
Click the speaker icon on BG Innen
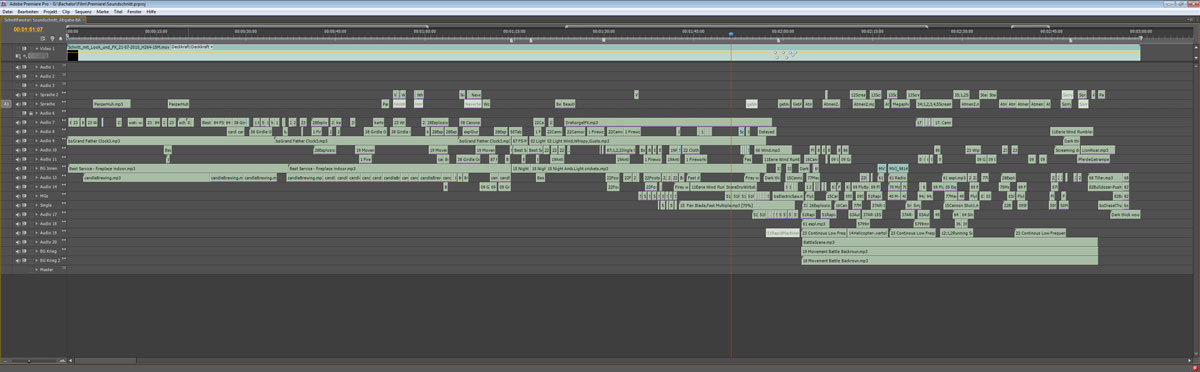coord(18,168)
